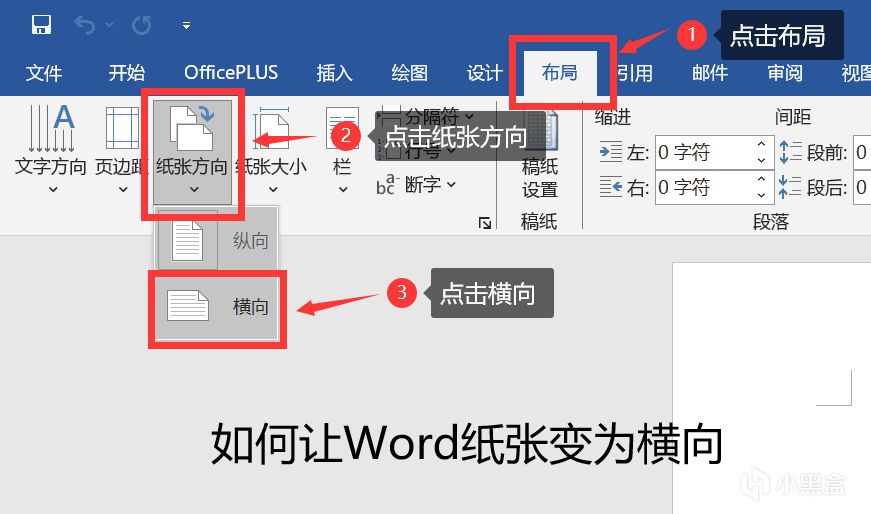Select the 布局 tab
The image size is (871, 514).
(x=559, y=73)
